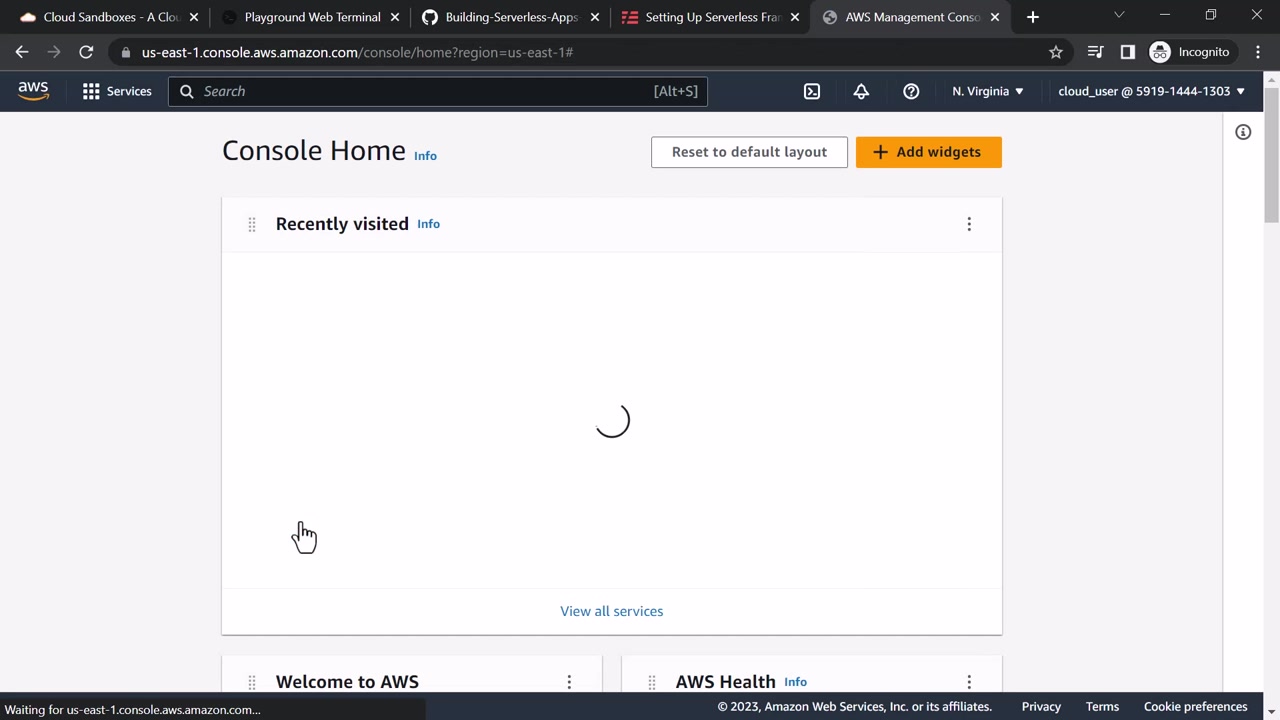Focus the AWS search box
This screenshot has height=720, width=1280.
pyautogui.click(x=438, y=91)
